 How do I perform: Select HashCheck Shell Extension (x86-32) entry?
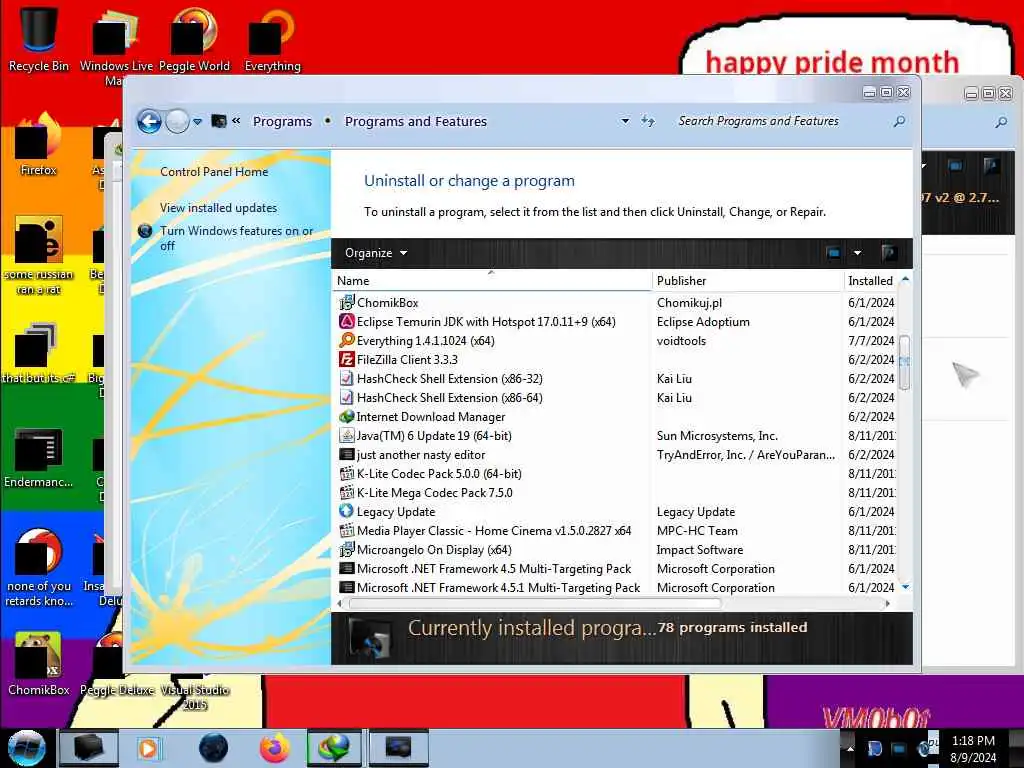coord(449,379)
